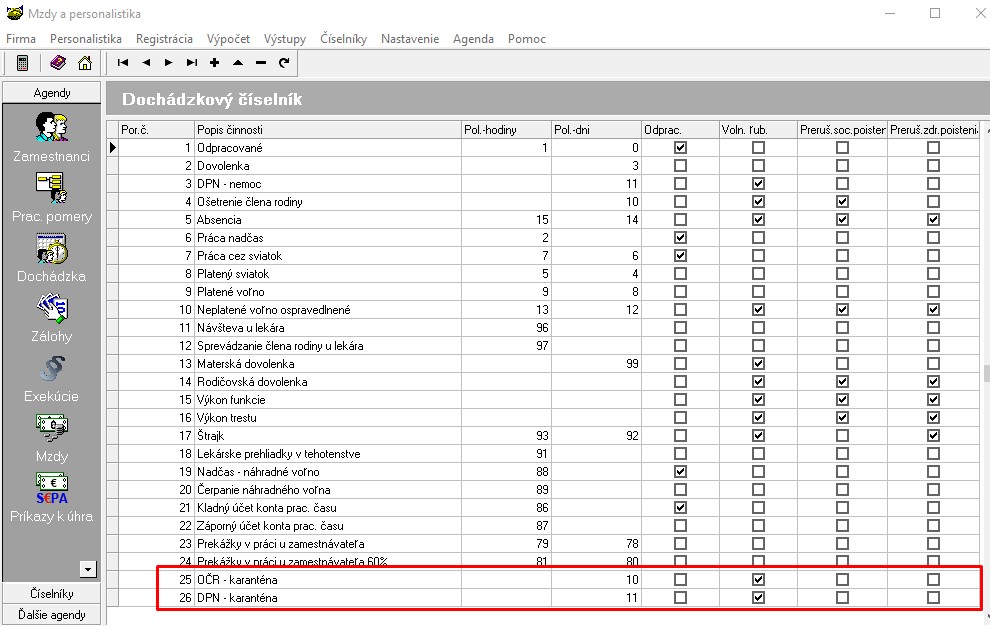Open the calculator tool in toolbar
990x626 pixels.
[x=23, y=63]
